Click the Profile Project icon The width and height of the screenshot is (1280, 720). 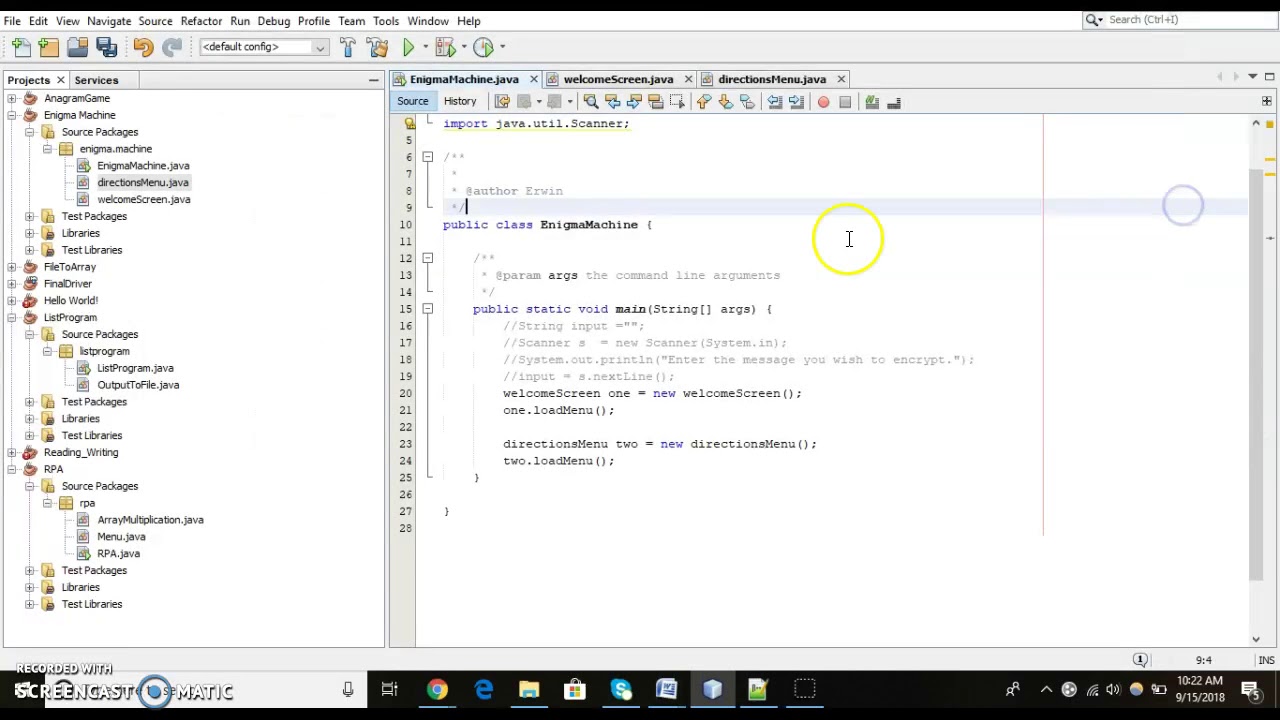(x=483, y=47)
